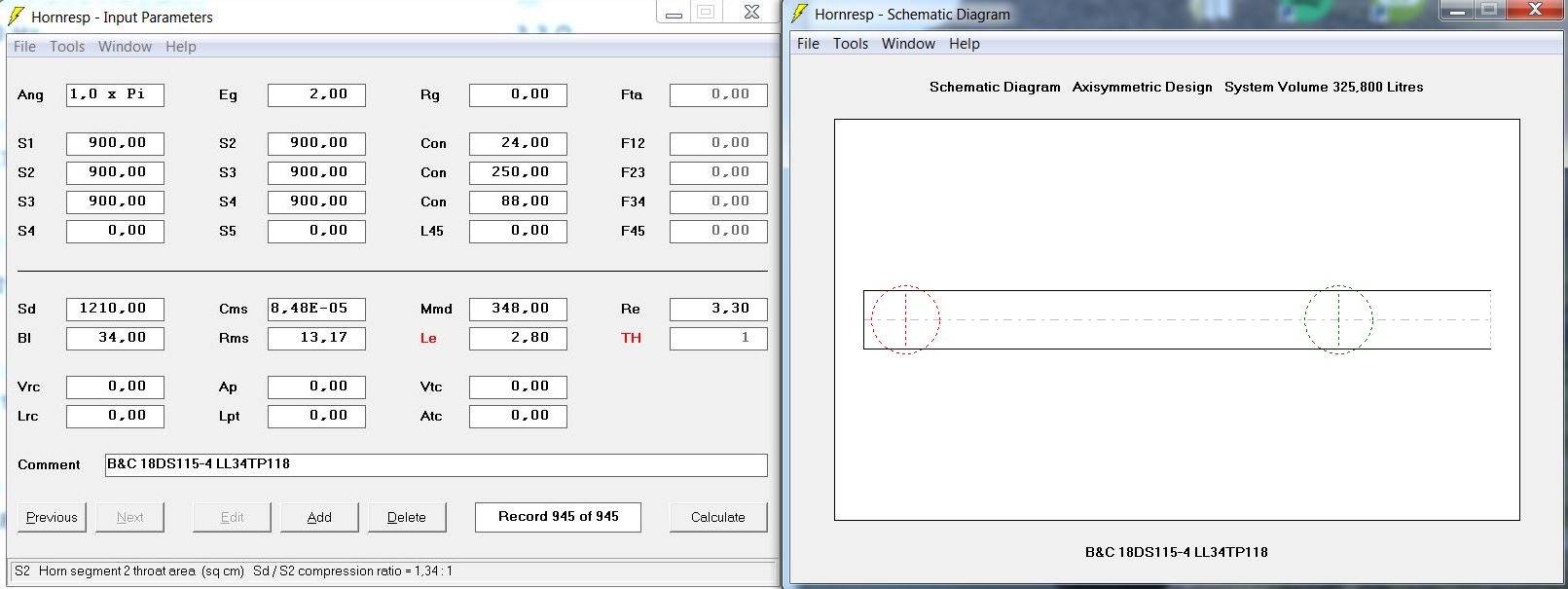1568x589 pixels.
Task: Click second-column S2 field value
Action: coord(316,143)
